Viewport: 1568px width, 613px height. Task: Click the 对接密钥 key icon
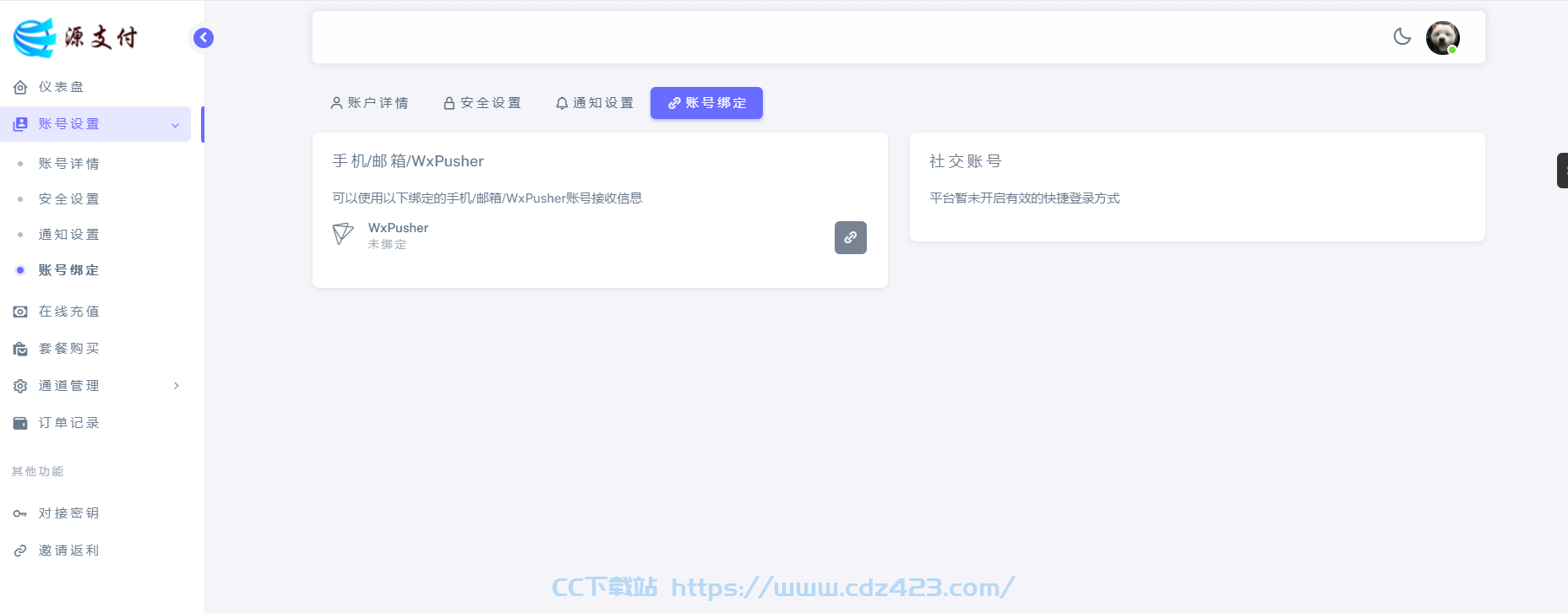coord(20,513)
